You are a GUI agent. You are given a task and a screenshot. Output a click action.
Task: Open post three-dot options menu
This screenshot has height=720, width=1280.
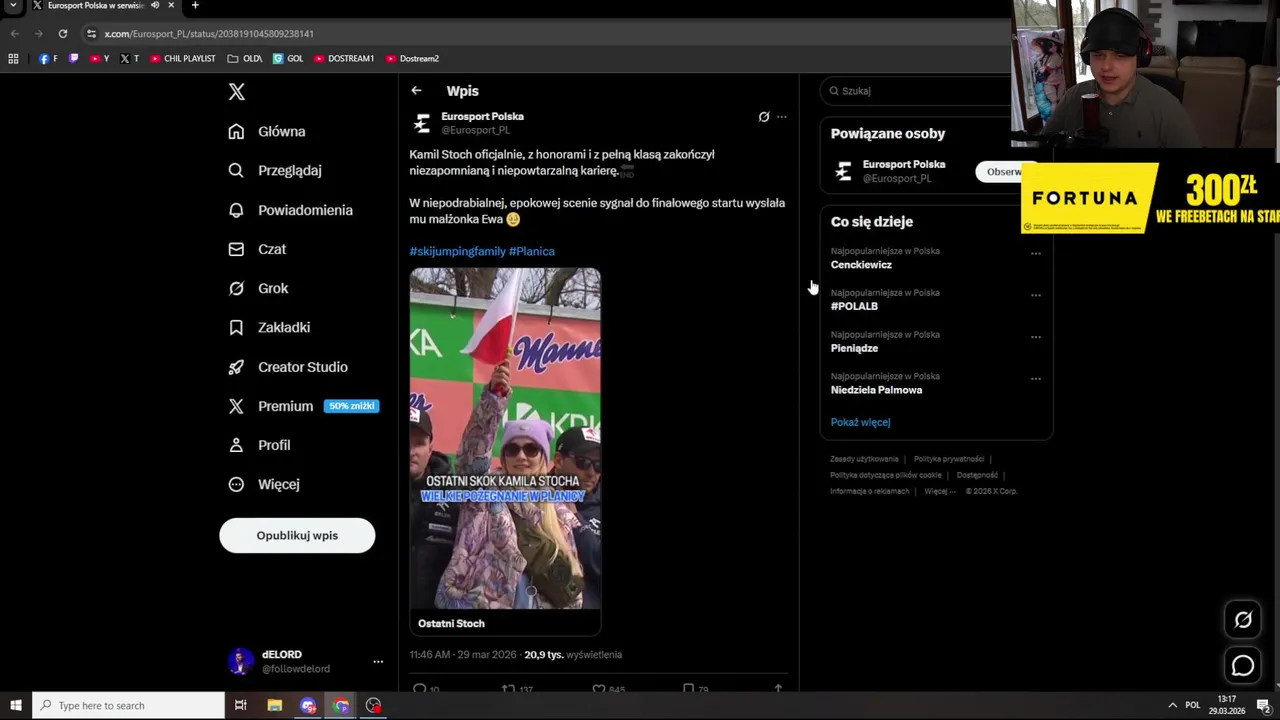pyautogui.click(x=782, y=117)
